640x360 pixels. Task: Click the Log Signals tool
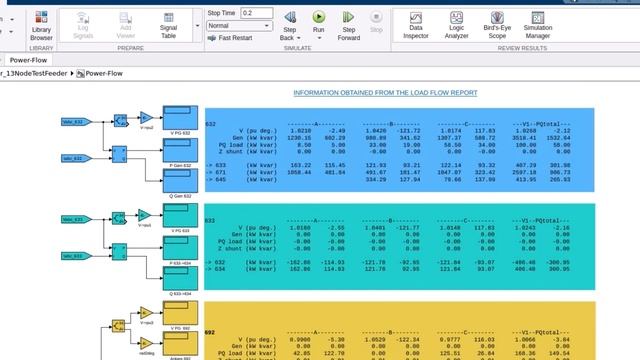pyautogui.click(x=83, y=25)
